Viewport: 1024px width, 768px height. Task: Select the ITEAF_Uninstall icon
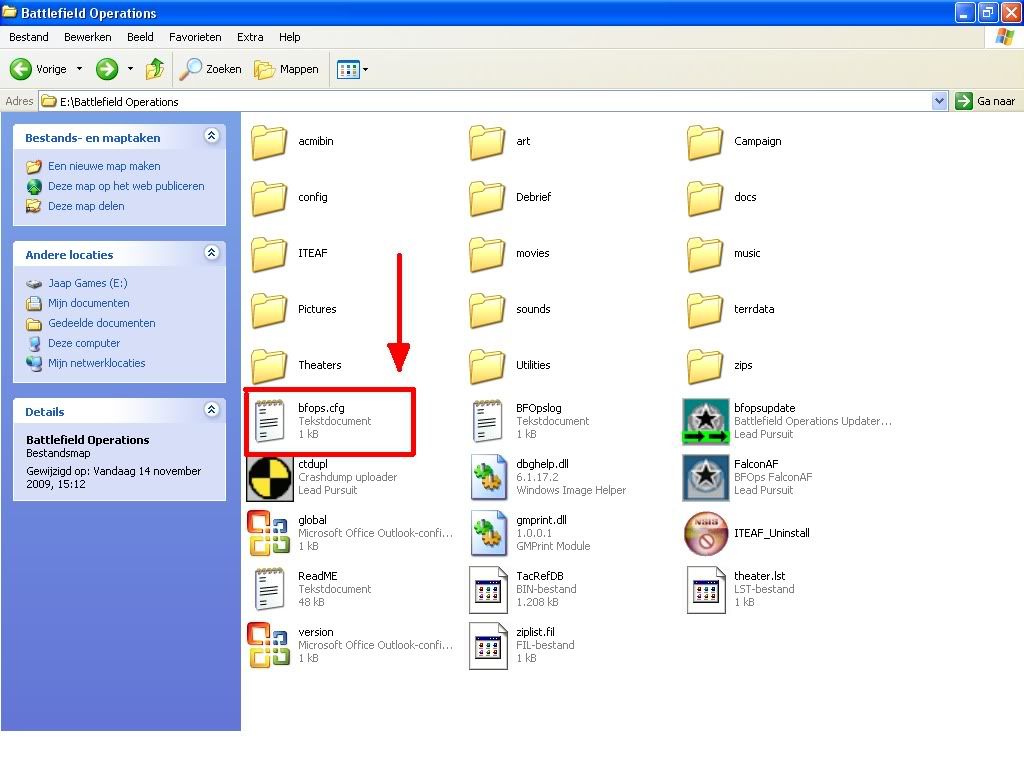705,533
